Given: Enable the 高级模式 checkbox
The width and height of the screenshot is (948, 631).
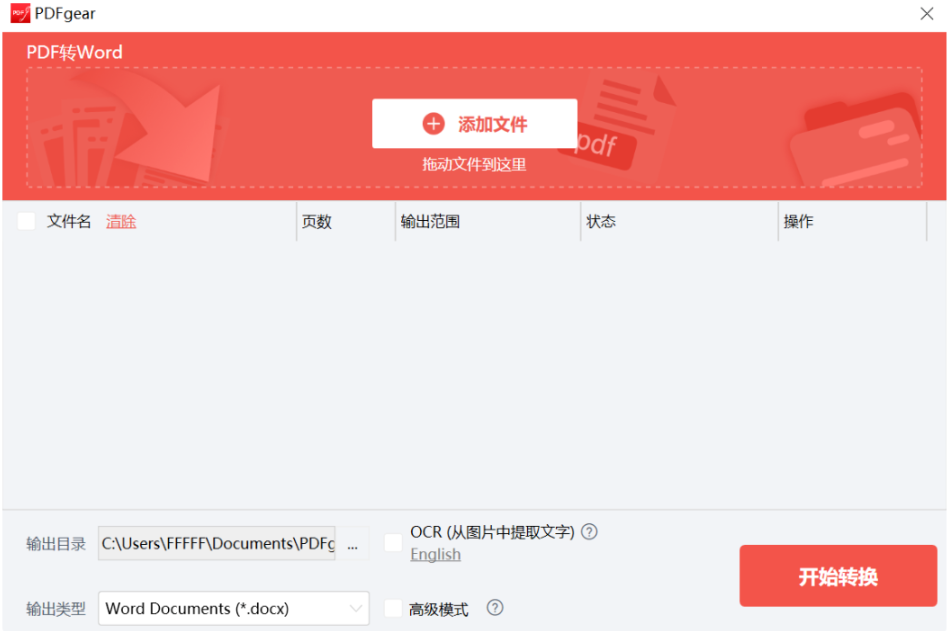Looking at the screenshot, I should point(393,608).
